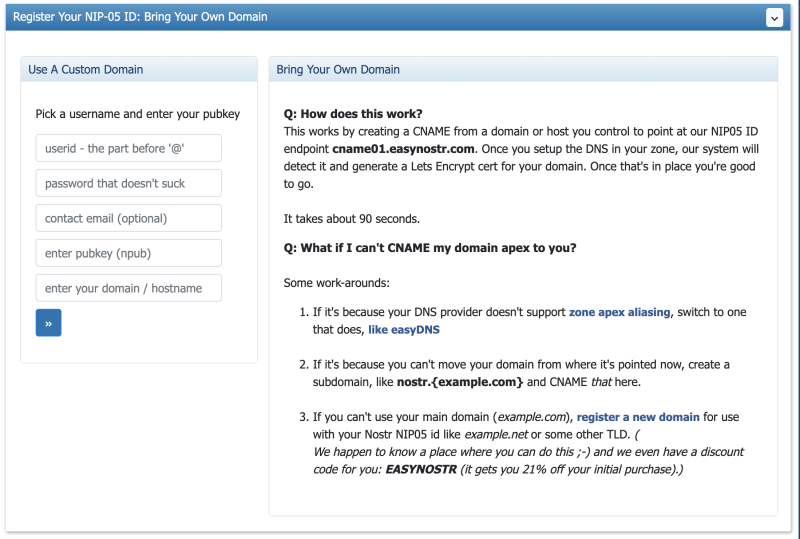Open the register a new domain link
The height and width of the screenshot is (539, 800).
[x=638, y=417]
